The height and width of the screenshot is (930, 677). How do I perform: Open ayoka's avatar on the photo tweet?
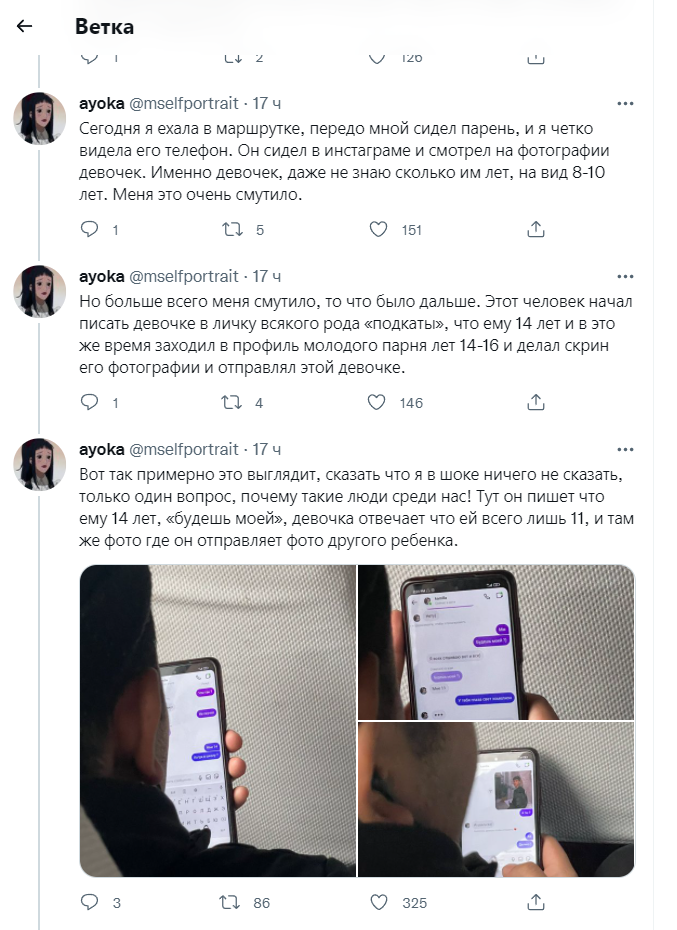[x=40, y=464]
